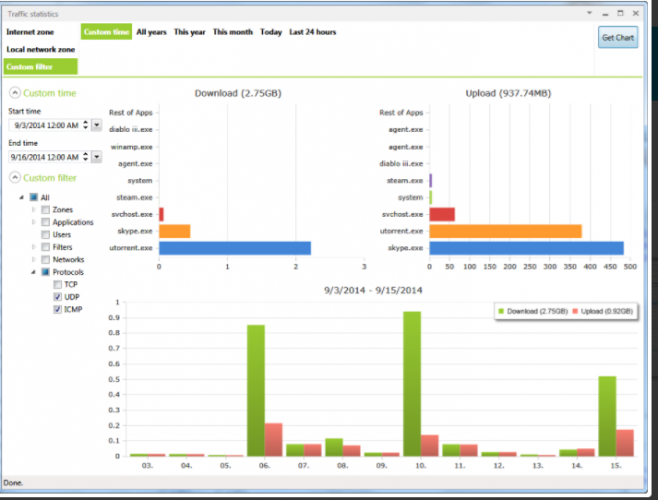The image size is (658, 500).
Task: Click the 'Done.' status bar text
Action: pyautogui.click(x=13, y=483)
